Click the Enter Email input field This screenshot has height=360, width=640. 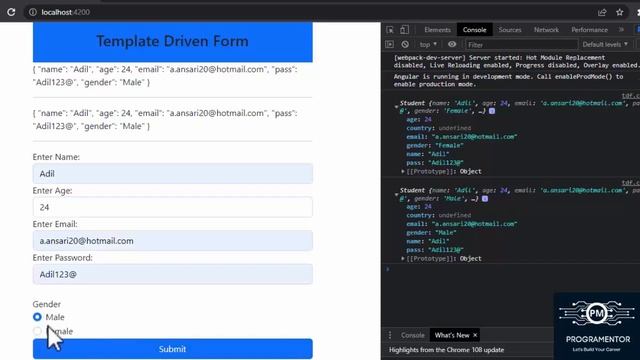pyautogui.click(x=173, y=241)
